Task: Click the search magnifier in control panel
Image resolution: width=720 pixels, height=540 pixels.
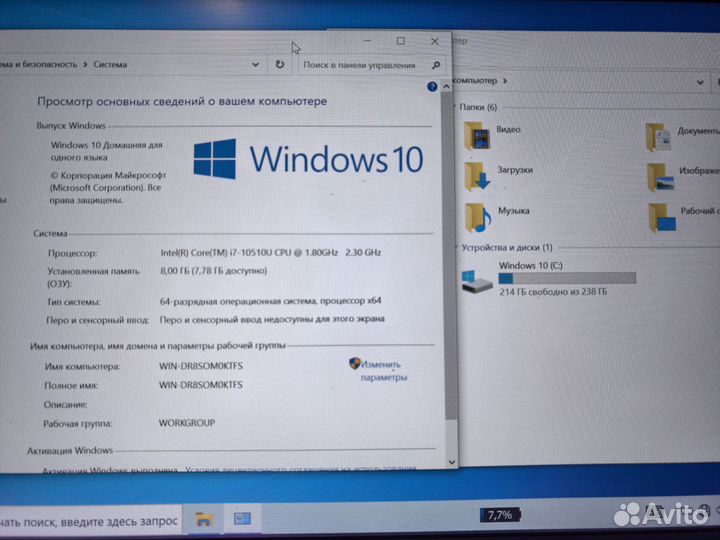Action: (x=436, y=66)
